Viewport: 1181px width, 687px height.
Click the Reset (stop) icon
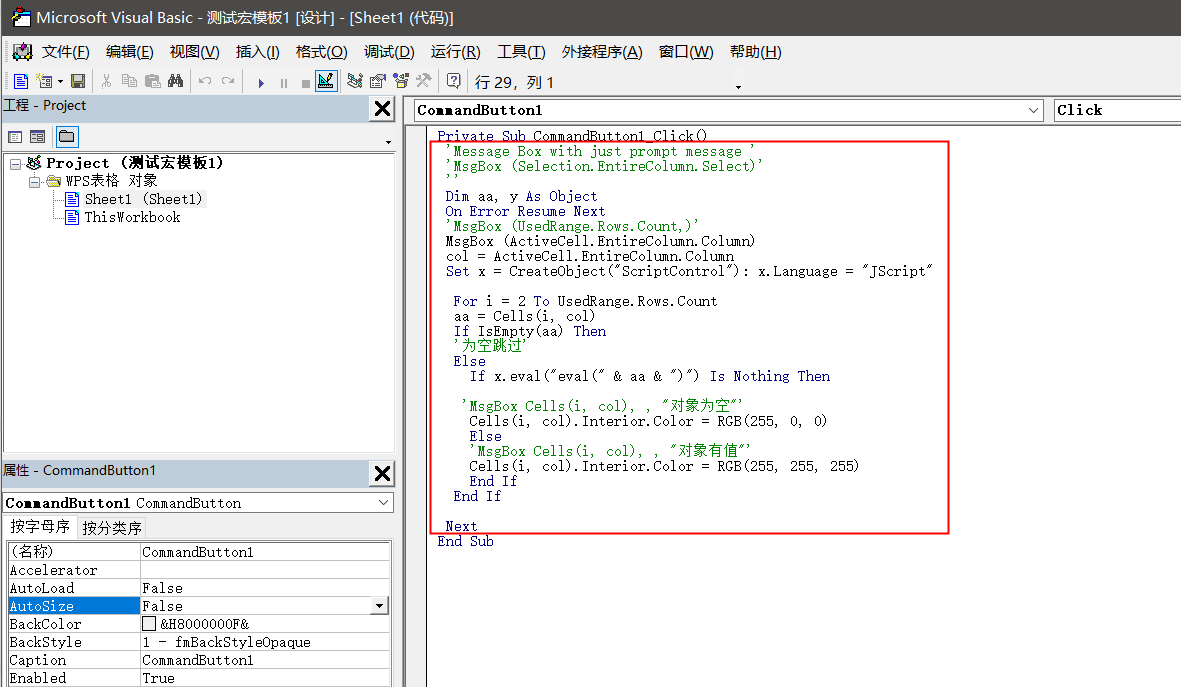click(x=305, y=81)
